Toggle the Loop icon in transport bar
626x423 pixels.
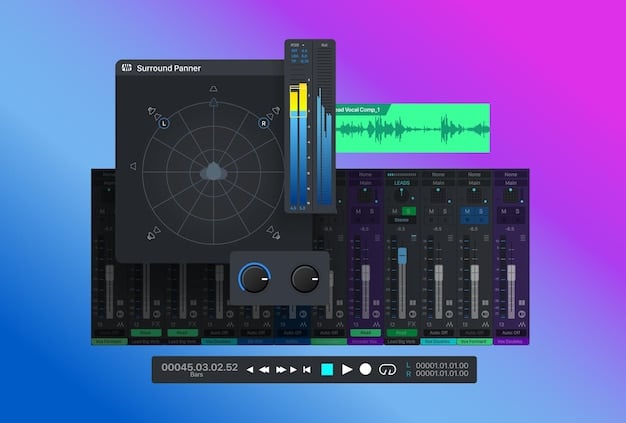(x=387, y=369)
